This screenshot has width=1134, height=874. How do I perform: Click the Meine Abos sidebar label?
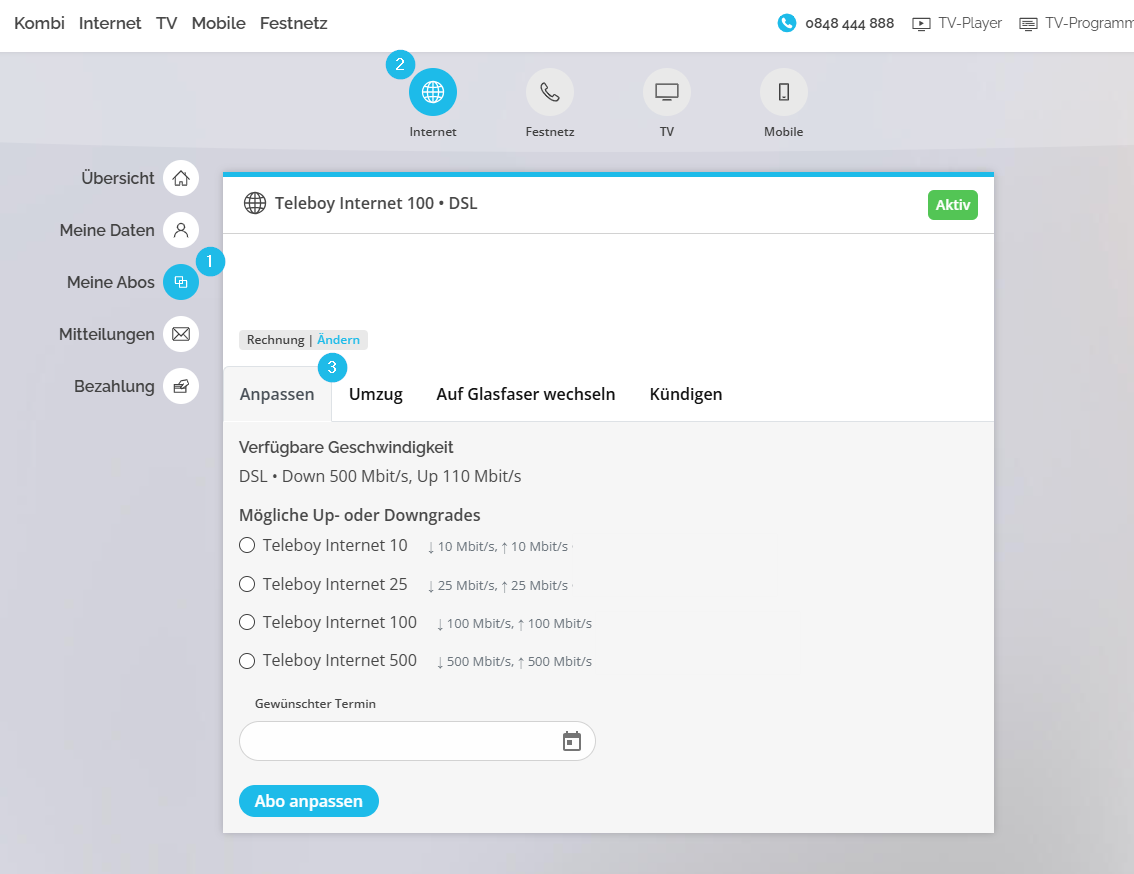(111, 282)
